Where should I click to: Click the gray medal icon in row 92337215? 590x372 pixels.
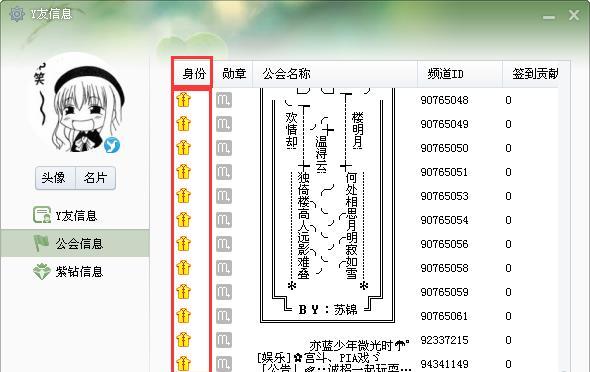pos(224,340)
